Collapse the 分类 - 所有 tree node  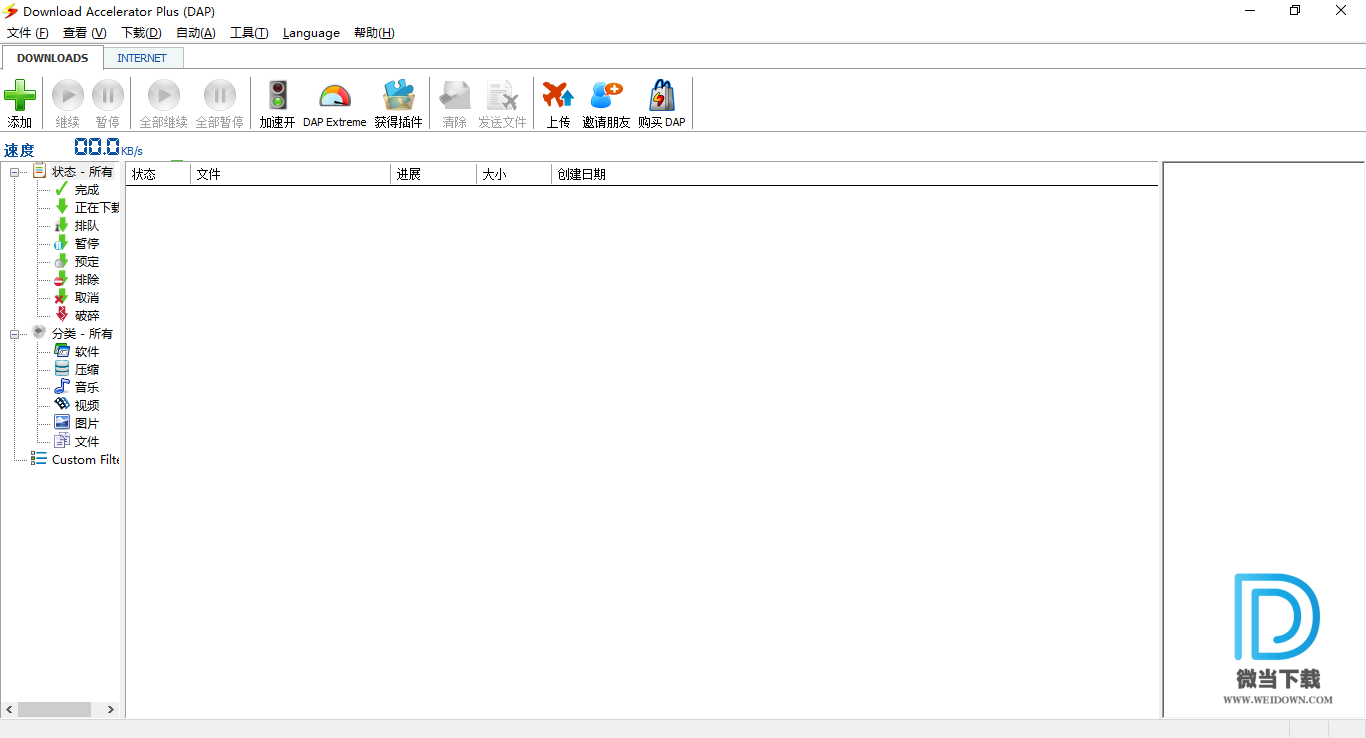coord(15,334)
